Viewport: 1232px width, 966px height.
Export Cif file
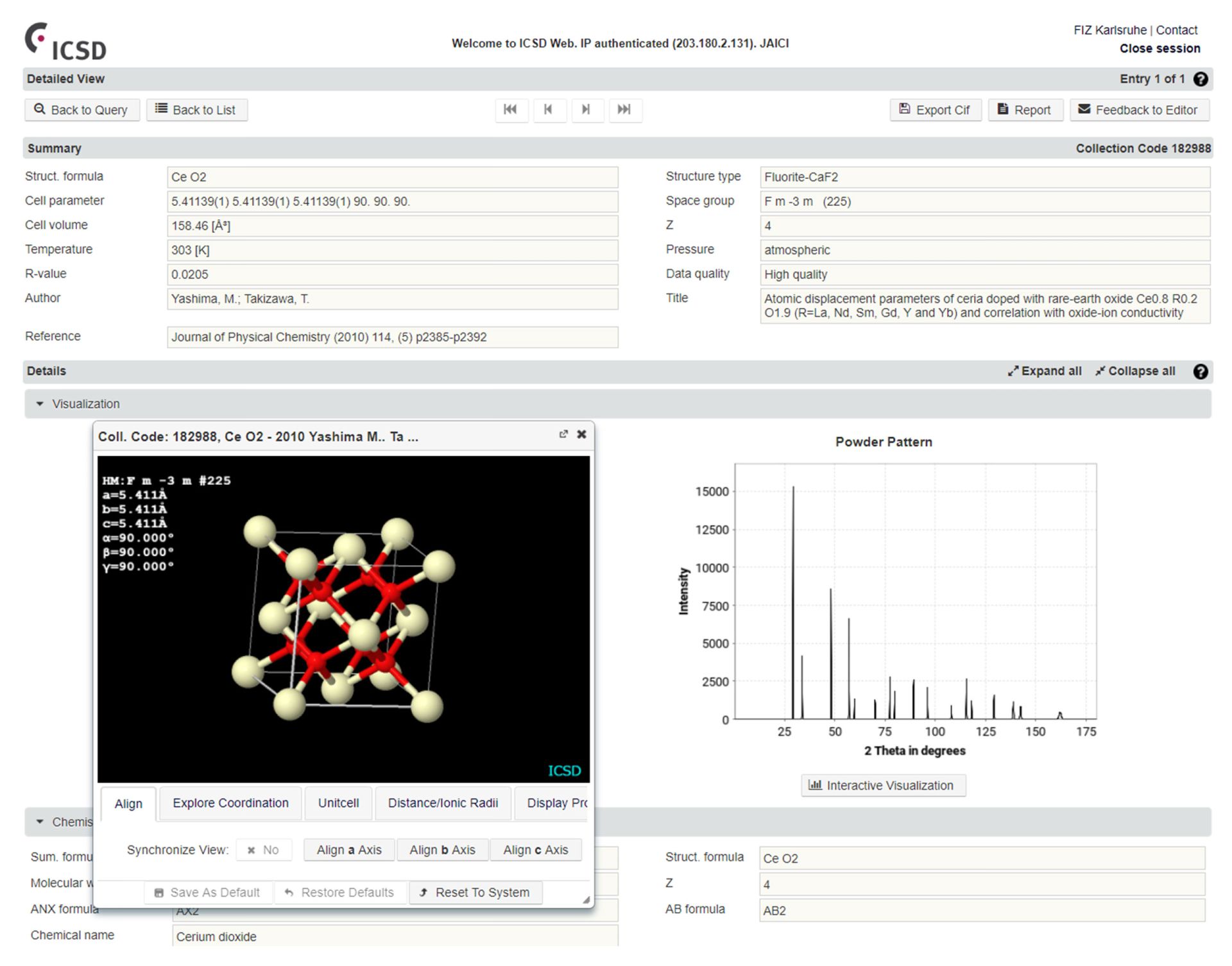click(x=936, y=110)
